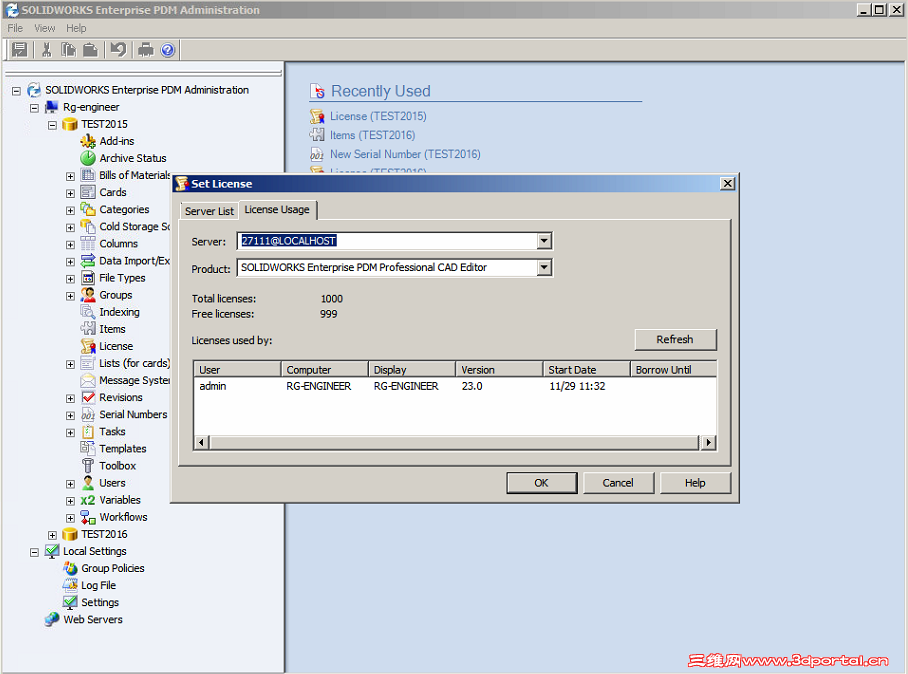
Task: Close the Set License dialog
Action: click(x=727, y=184)
